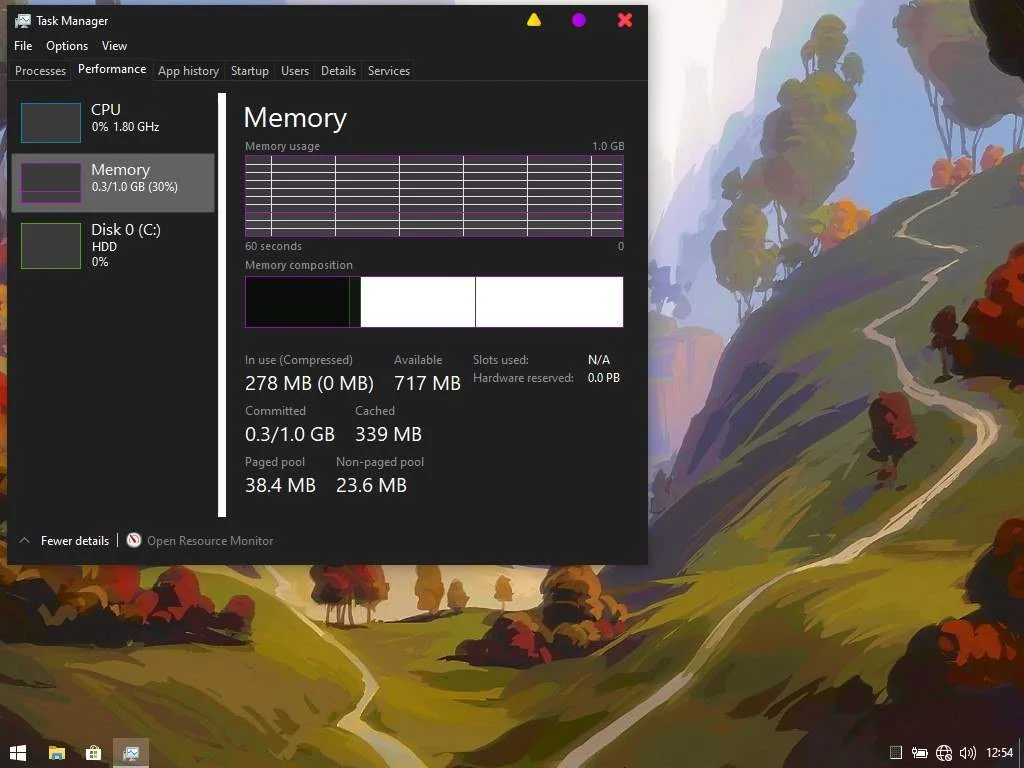Open the Windows Start menu
The image size is (1024, 768).
click(x=18, y=753)
